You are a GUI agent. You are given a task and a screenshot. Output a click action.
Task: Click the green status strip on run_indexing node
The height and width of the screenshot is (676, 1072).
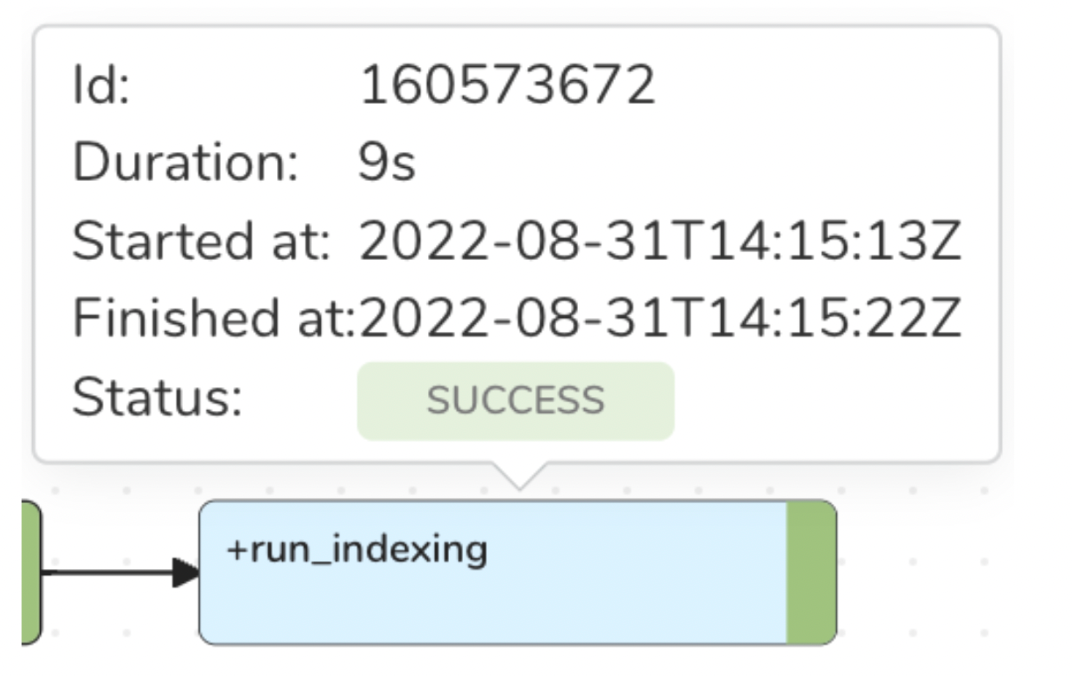[x=811, y=572]
